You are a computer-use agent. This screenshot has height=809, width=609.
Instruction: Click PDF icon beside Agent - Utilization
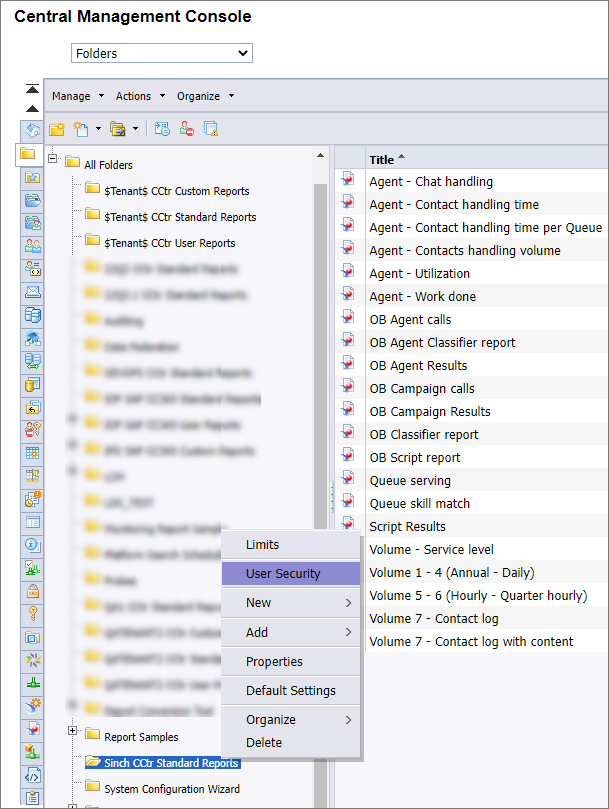tap(348, 273)
